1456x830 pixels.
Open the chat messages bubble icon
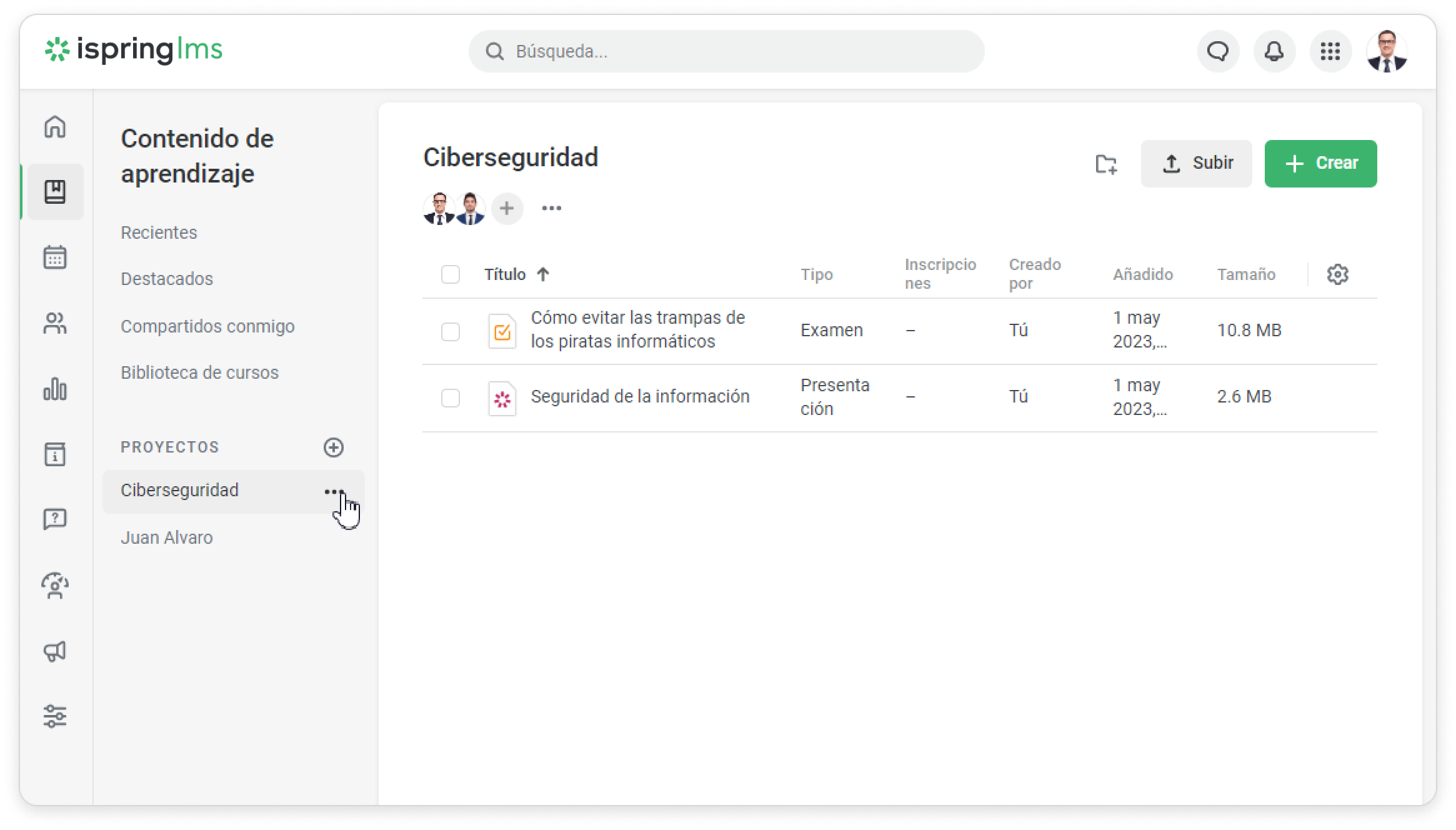click(1217, 51)
